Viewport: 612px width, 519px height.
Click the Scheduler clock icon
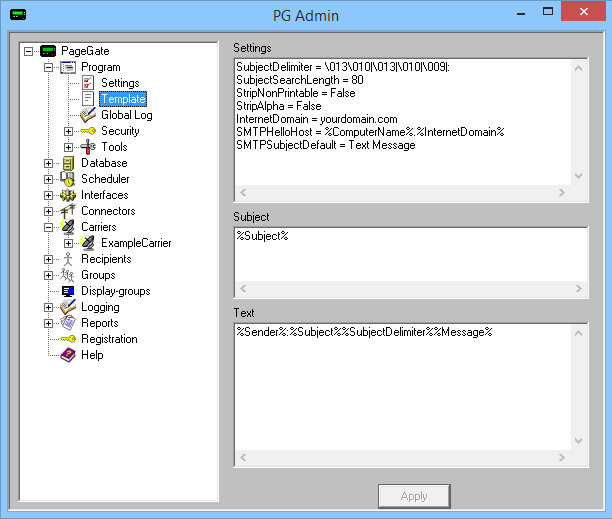68,179
